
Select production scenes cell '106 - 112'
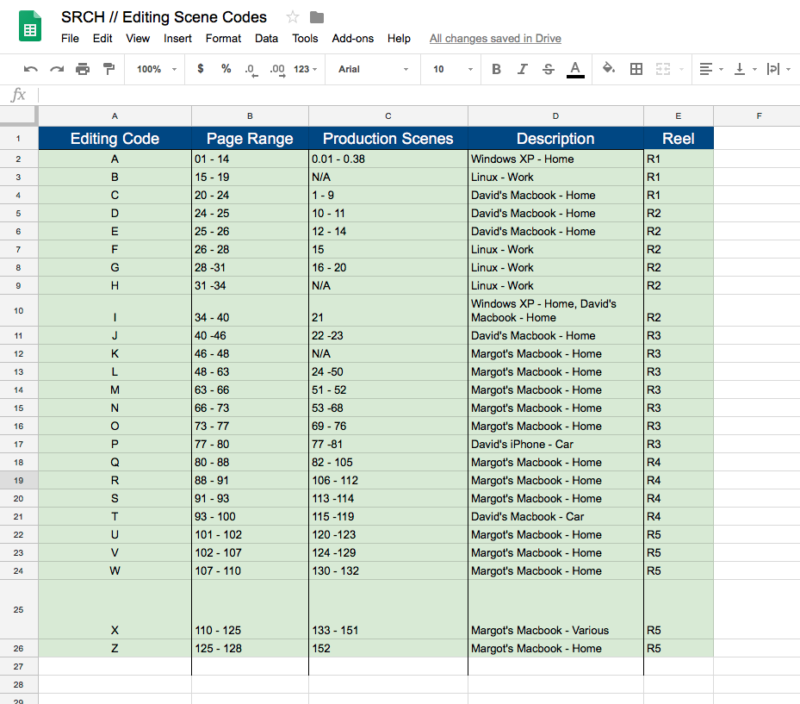388,481
